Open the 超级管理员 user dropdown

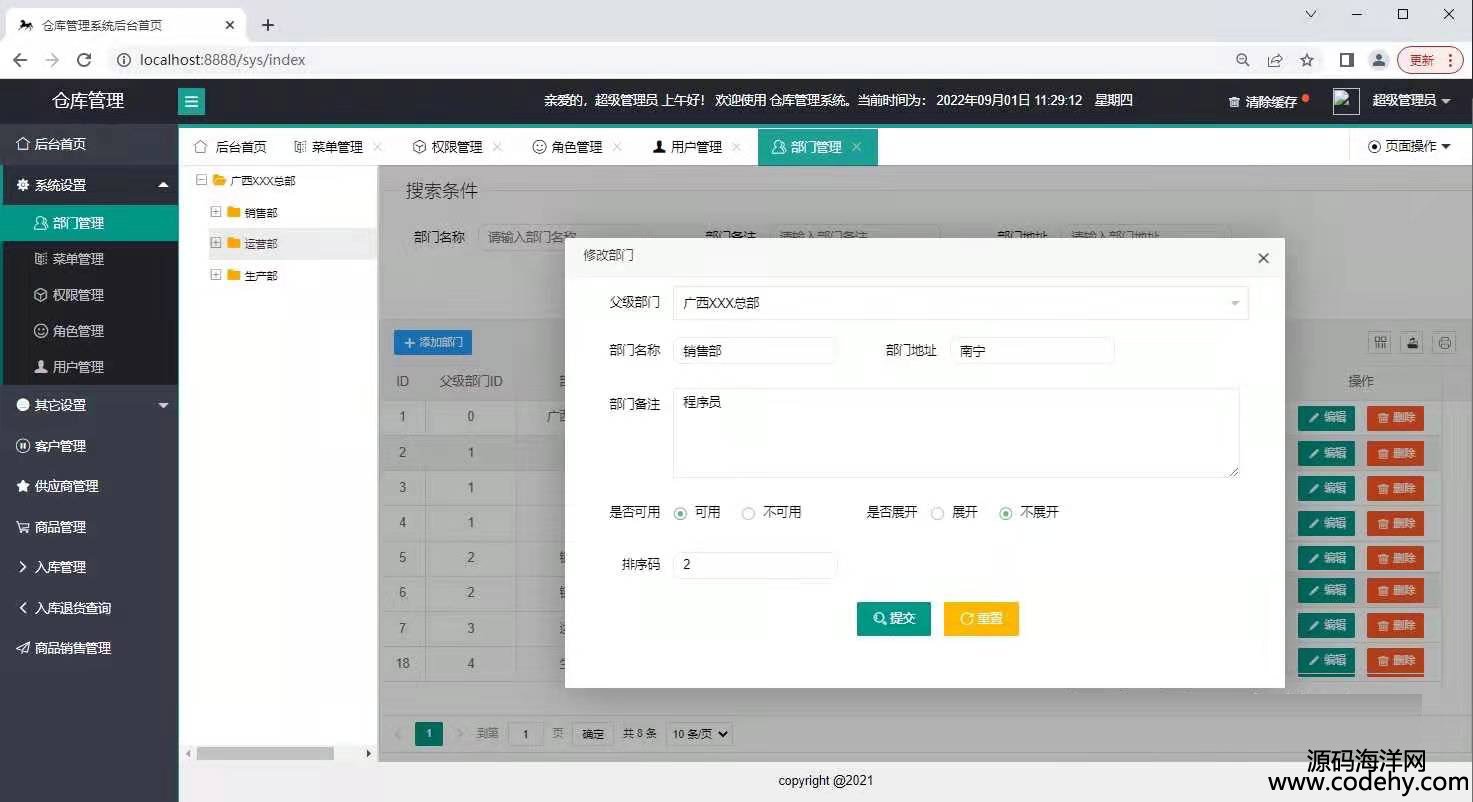coord(1411,101)
